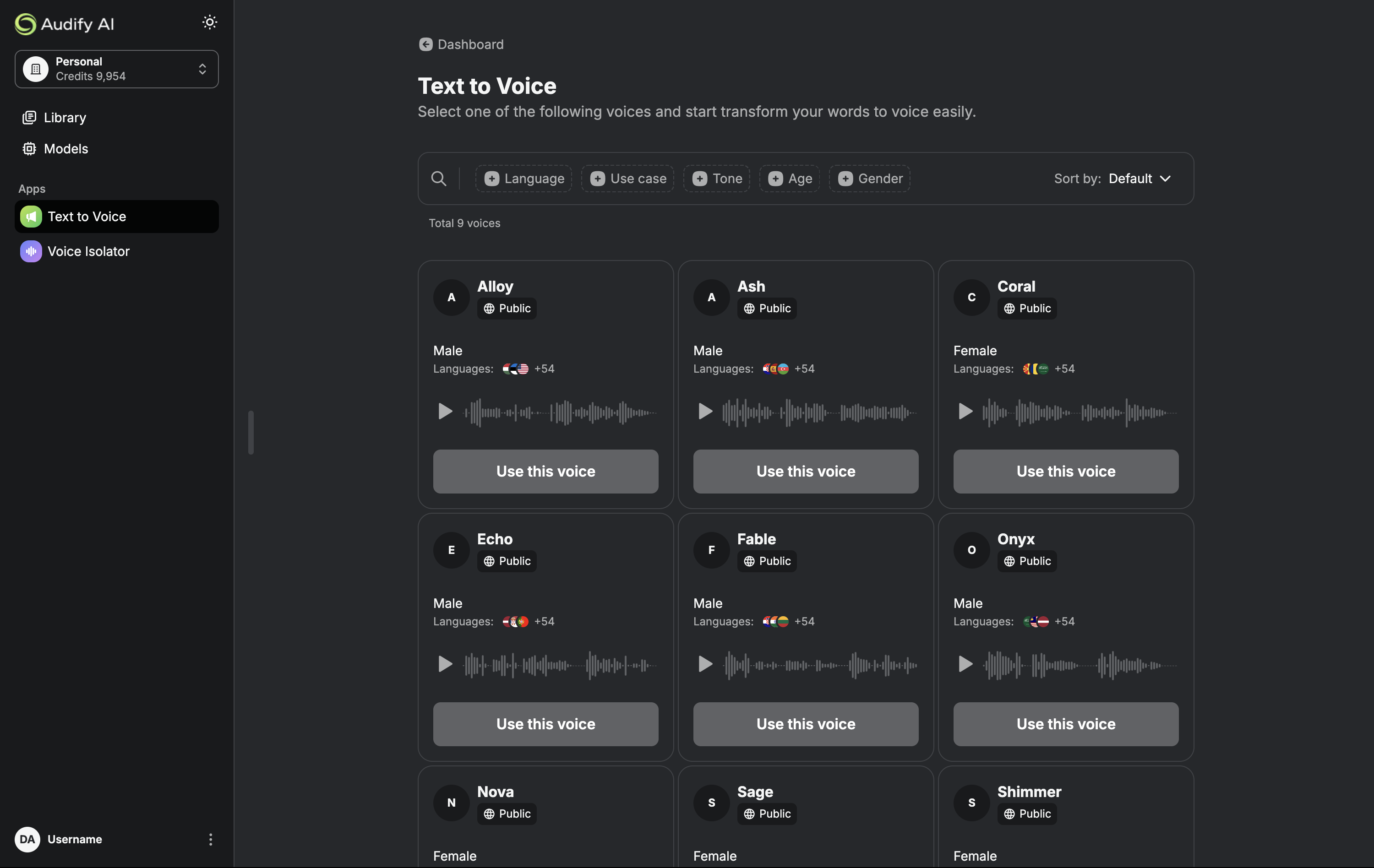This screenshot has height=868, width=1374.
Task: Open Library from the sidebar
Action: pyautogui.click(x=65, y=118)
